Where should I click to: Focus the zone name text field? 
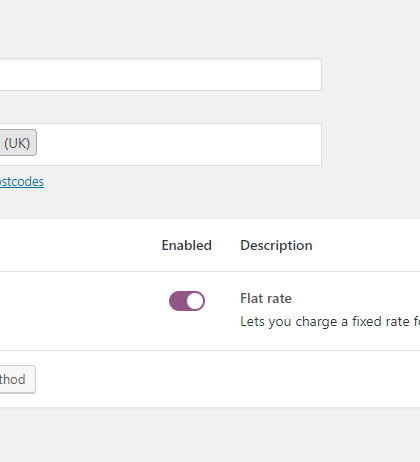(160, 74)
